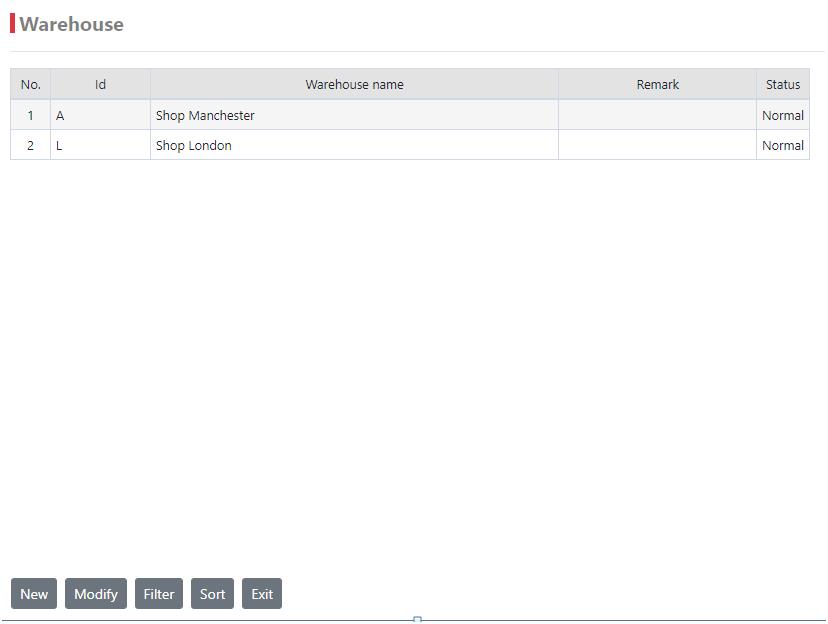This screenshot has height=624, width=828.
Task: Open the Filter dialog
Action: (x=159, y=593)
